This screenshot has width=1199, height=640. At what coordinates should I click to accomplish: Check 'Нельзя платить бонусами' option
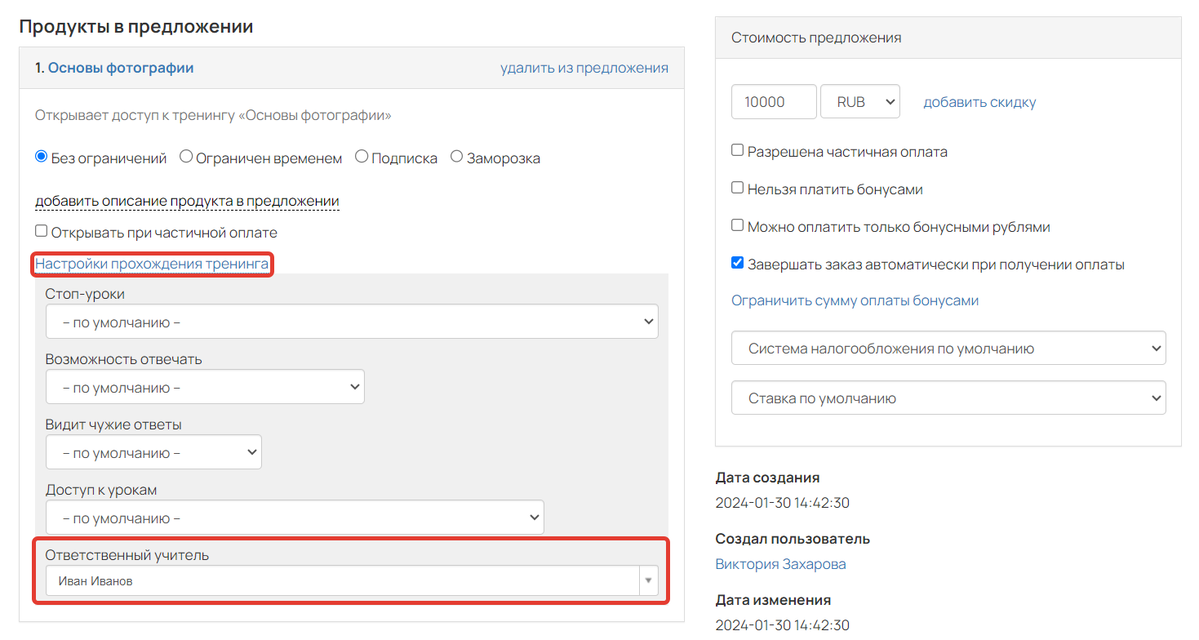pyautogui.click(x=737, y=188)
